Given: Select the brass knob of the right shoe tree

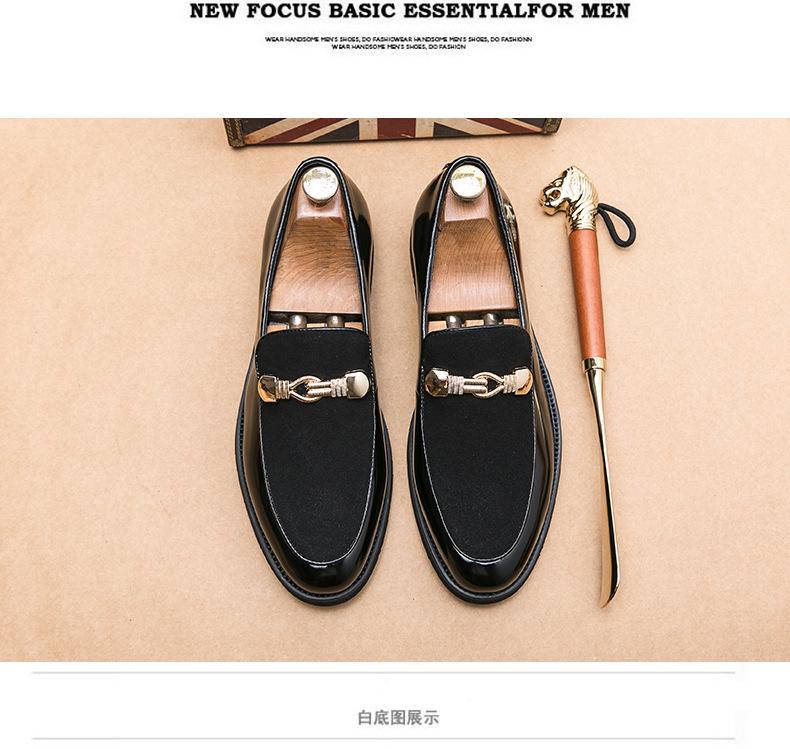Looking at the screenshot, I should click(x=468, y=183).
